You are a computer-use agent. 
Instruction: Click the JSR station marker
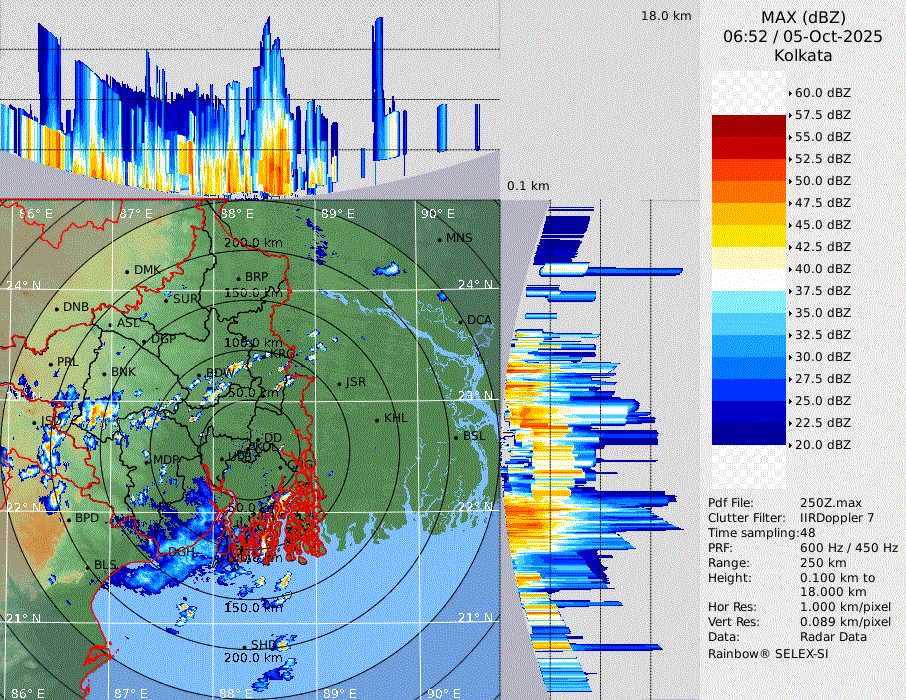[338, 384]
